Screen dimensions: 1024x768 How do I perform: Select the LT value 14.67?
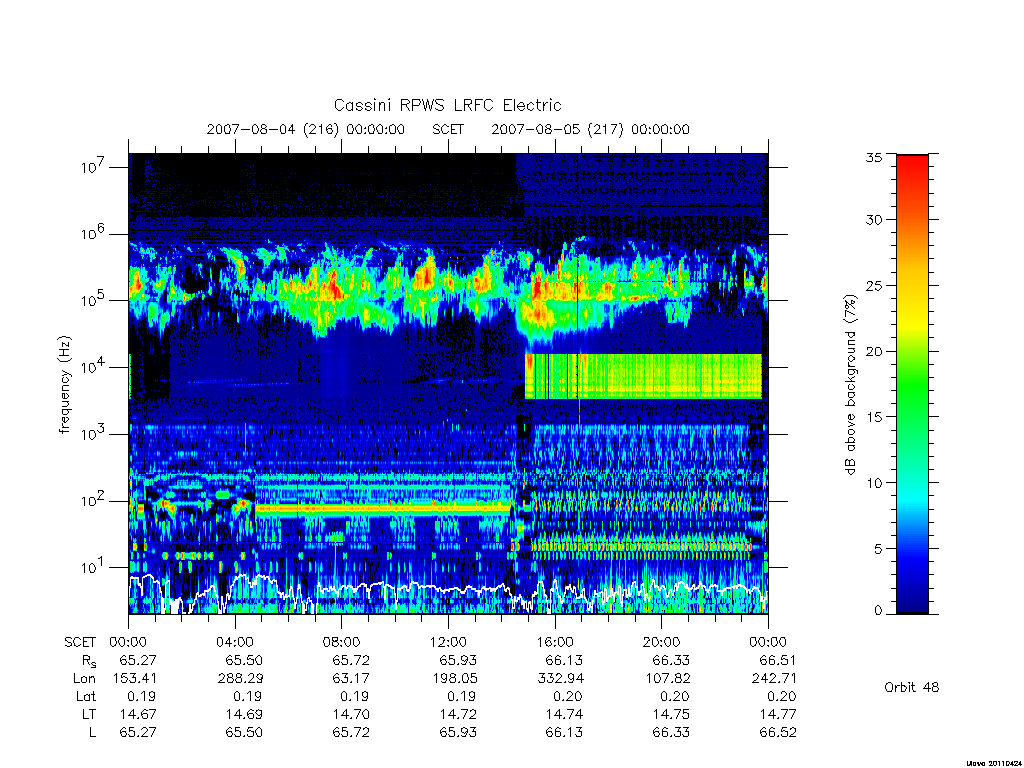click(x=138, y=714)
